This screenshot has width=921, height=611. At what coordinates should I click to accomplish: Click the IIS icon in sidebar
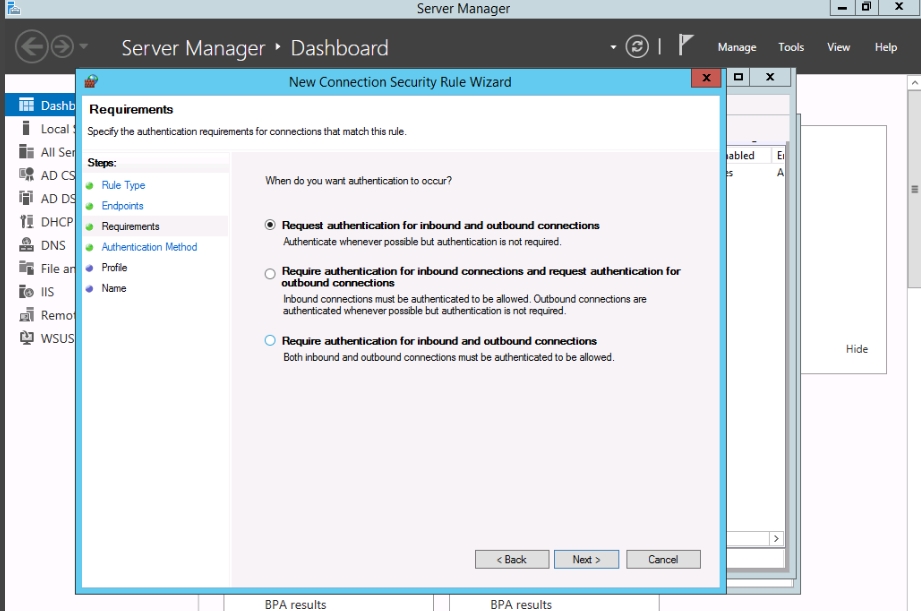[27, 292]
